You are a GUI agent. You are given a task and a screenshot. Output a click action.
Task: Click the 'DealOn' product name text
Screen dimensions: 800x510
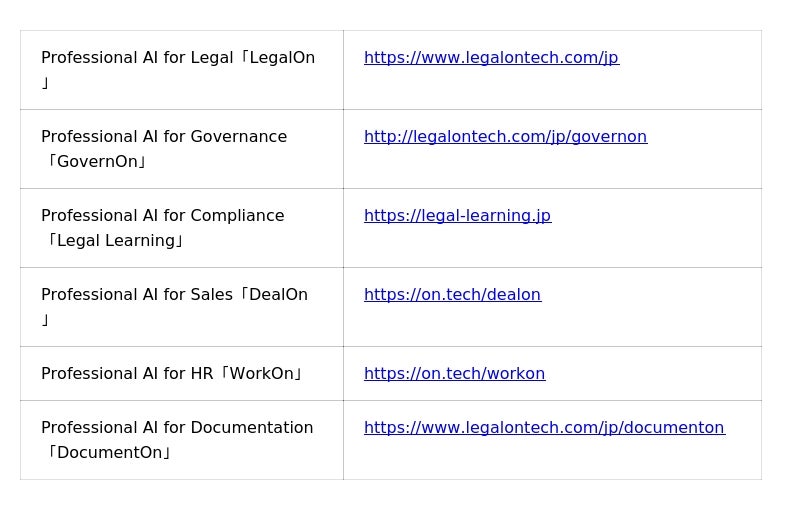coord(278,295)
